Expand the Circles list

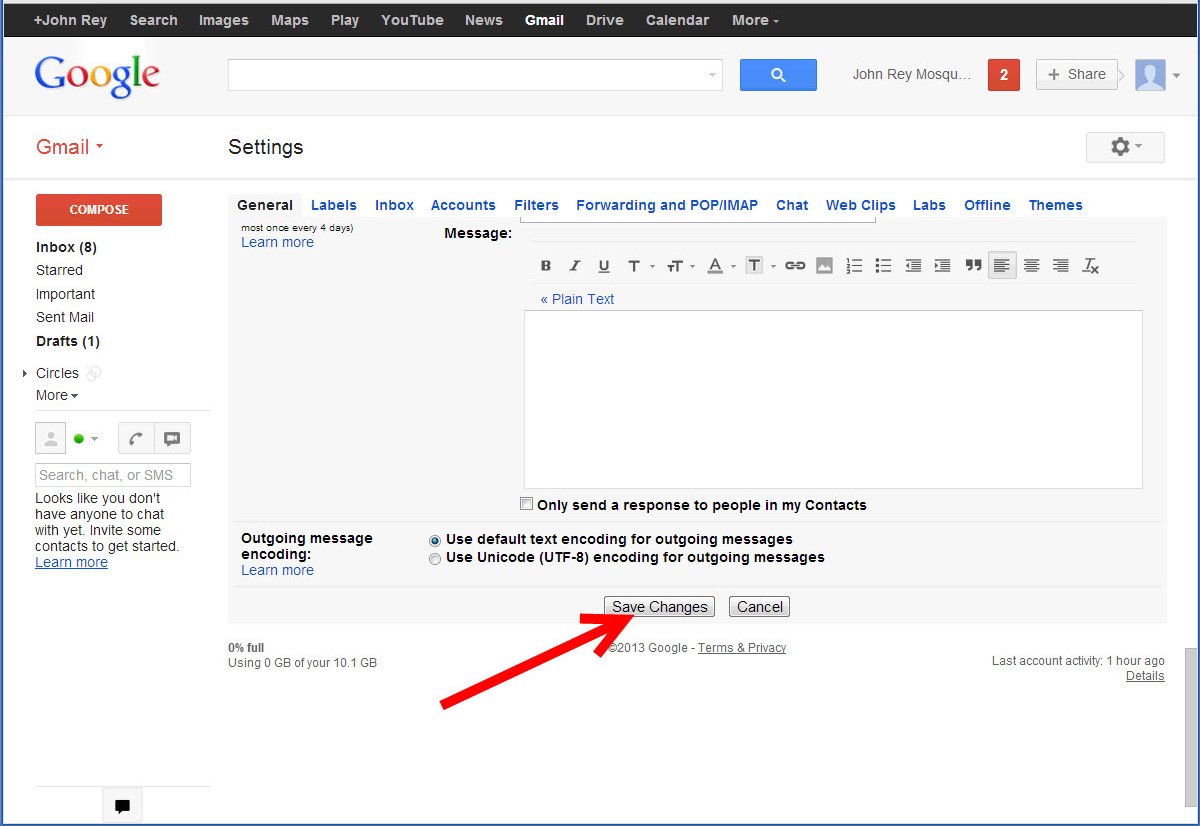(25, 374)
